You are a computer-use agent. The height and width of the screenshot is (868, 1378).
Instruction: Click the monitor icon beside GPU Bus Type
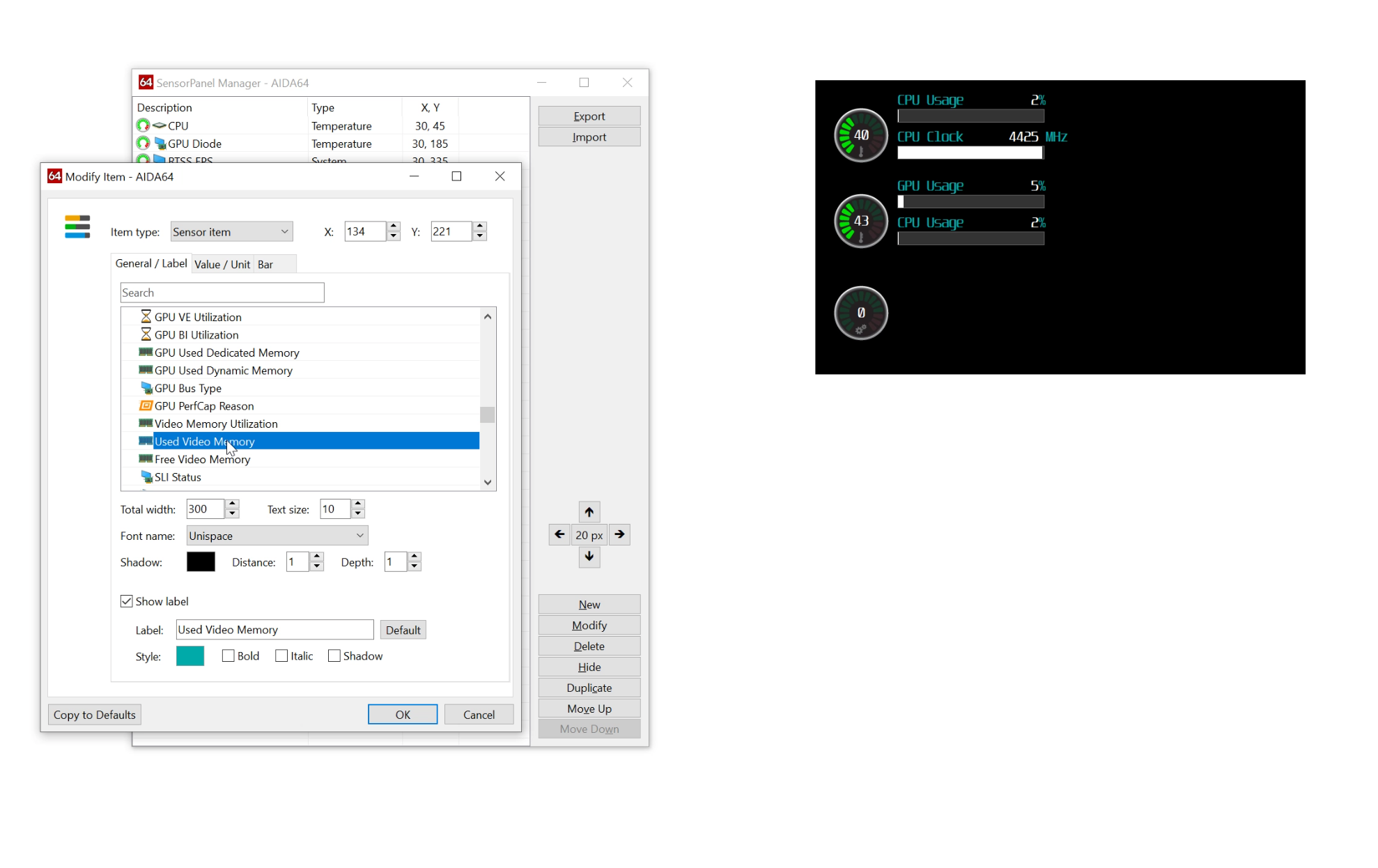point(146,388)
